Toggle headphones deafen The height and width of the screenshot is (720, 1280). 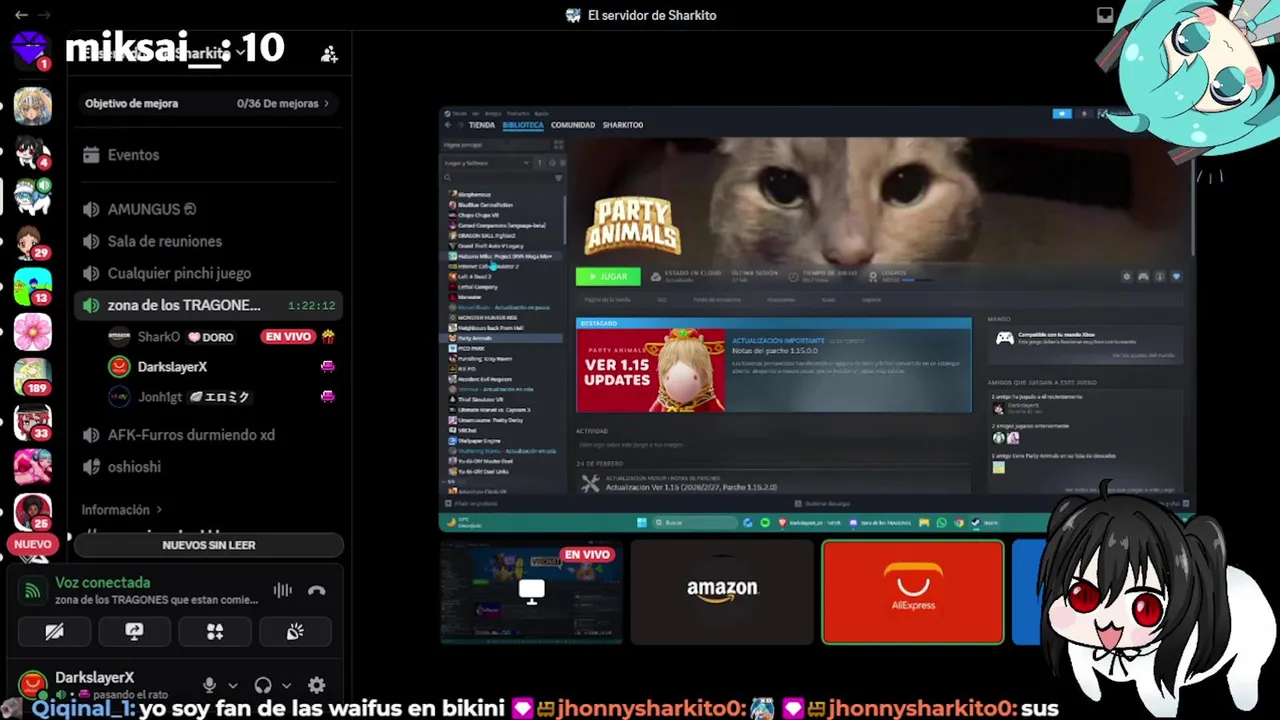tap(263, 685)
